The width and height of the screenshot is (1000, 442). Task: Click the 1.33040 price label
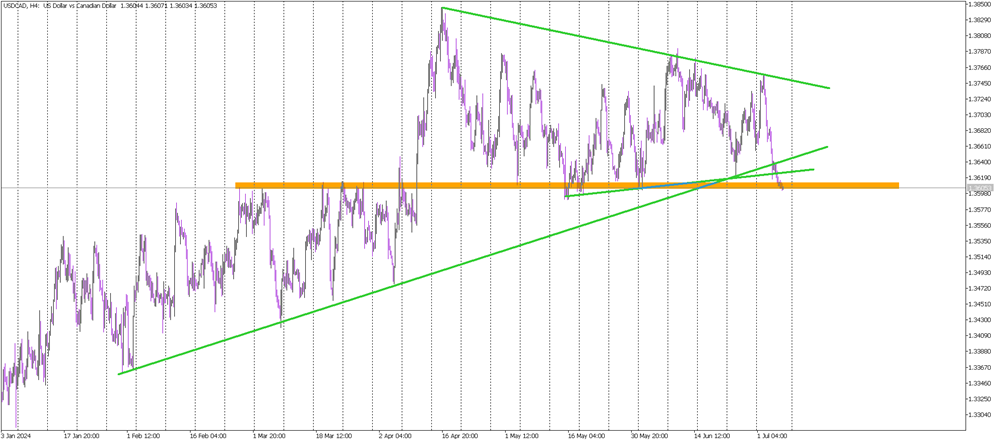[x=981, y=414]
